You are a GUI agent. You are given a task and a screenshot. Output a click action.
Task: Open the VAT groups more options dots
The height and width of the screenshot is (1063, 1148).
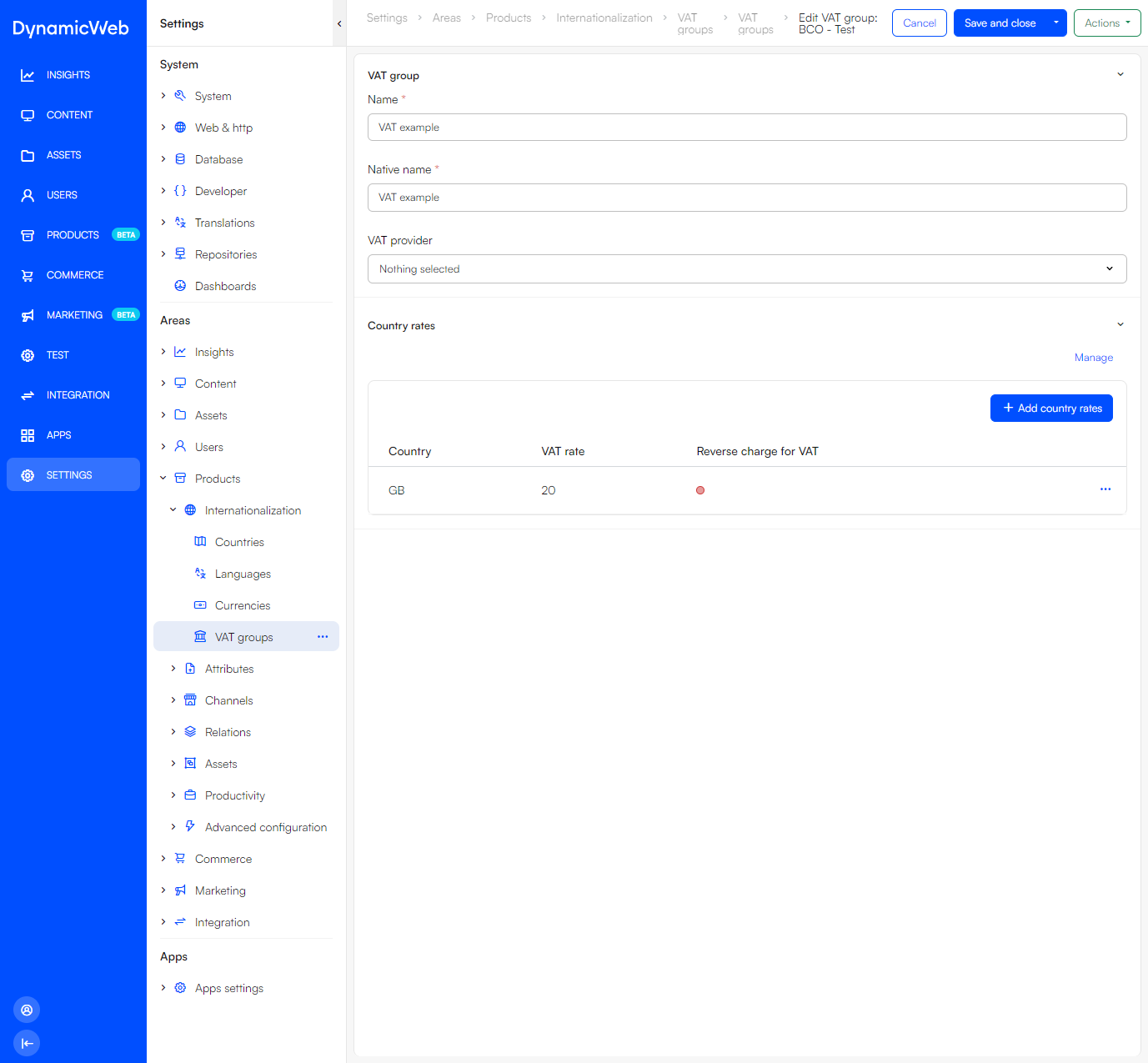[x=323, y=637]
